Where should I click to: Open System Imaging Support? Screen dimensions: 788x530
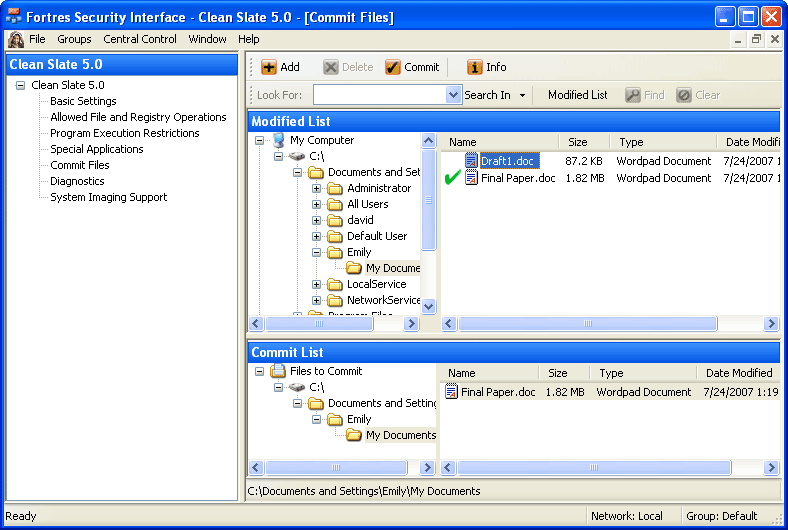coord(109,197)
